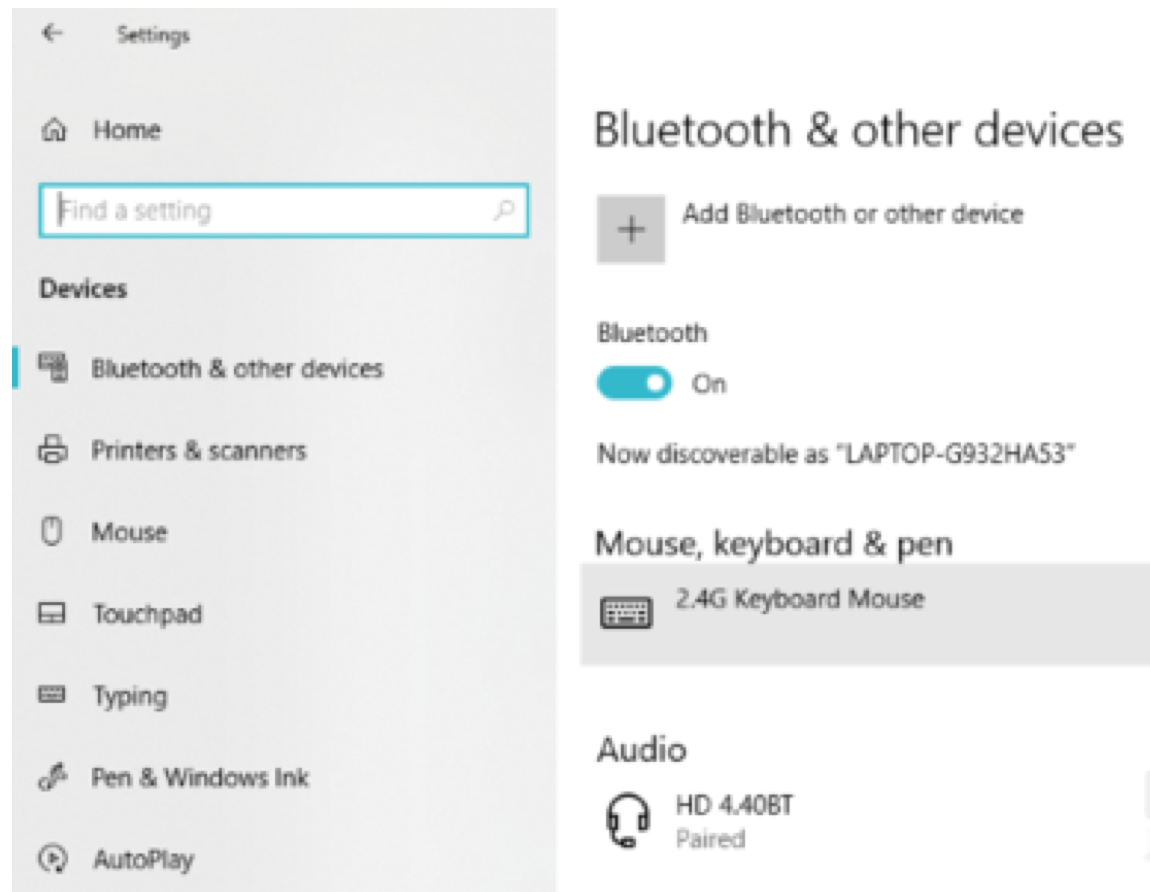Click the Home house icon
Image resolution: width=1150 pixels, height=892 pixels.
[54, 131]
